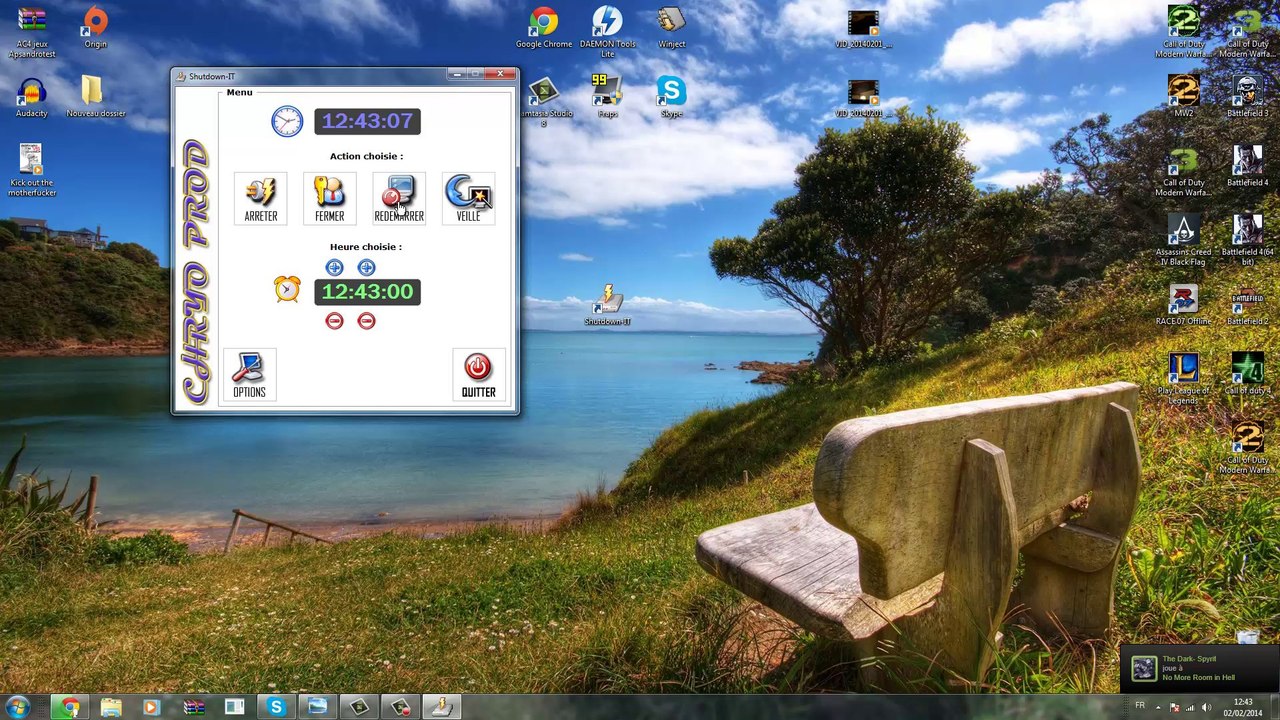The height and width of the screenshot is (720, 1280).
Task: Open Winject desktop icon
Action: click(671, 27)
